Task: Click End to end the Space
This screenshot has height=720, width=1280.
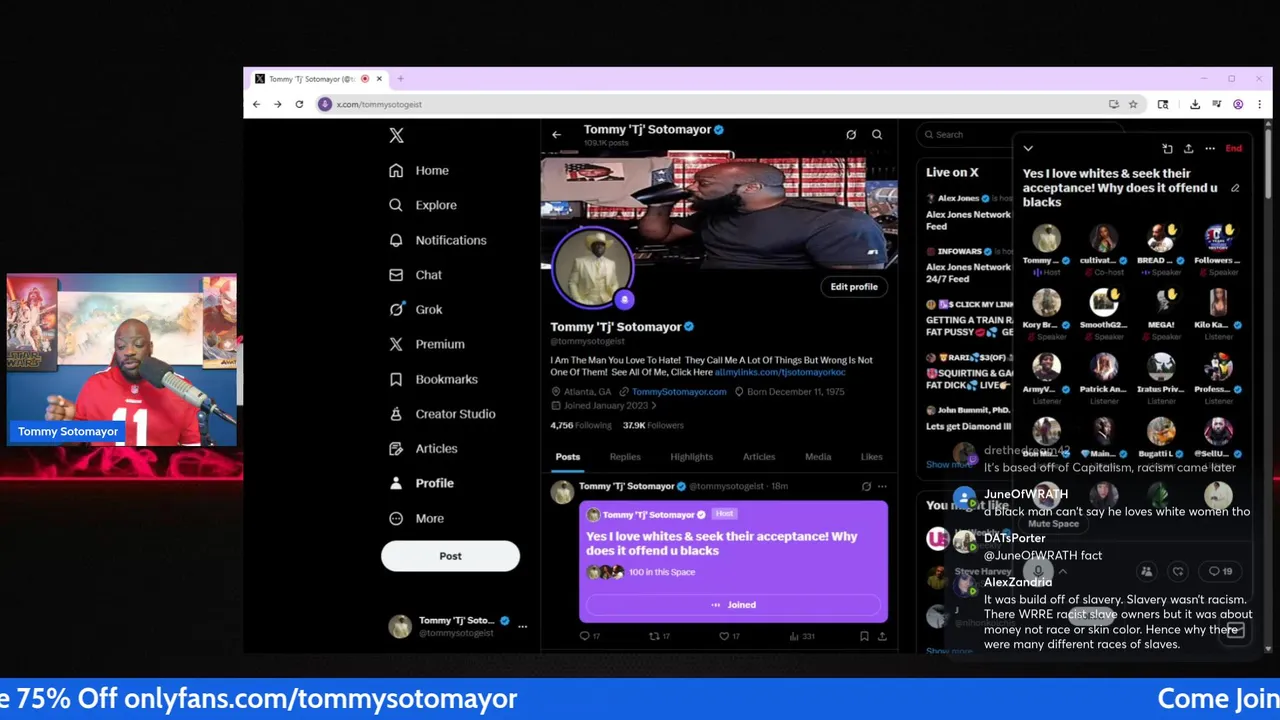Action: pos(1234,149)
